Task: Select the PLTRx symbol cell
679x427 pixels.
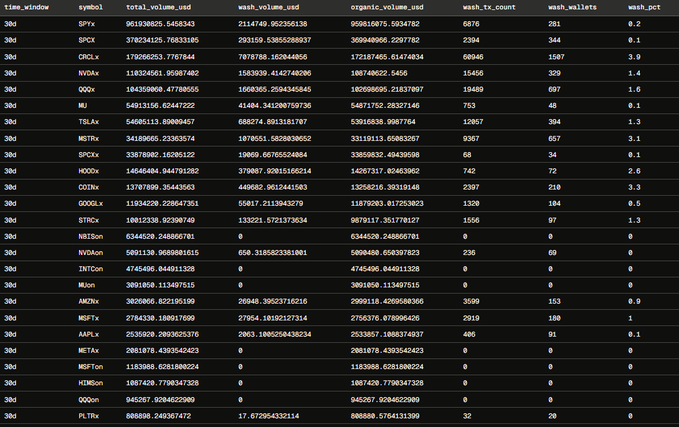Action: click(89, 416)
